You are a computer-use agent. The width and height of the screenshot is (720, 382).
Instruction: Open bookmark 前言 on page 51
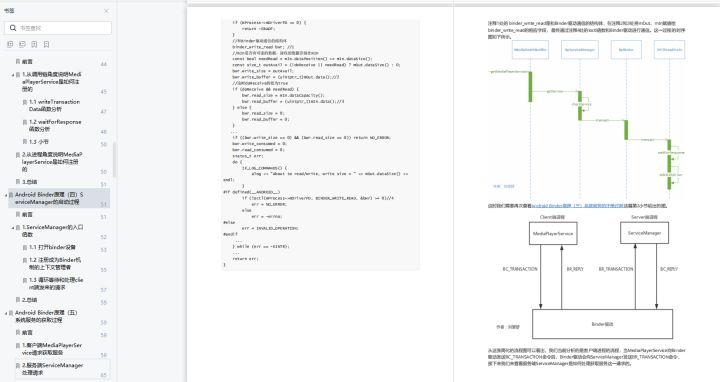pyautogui.click(x=27, y=214)
